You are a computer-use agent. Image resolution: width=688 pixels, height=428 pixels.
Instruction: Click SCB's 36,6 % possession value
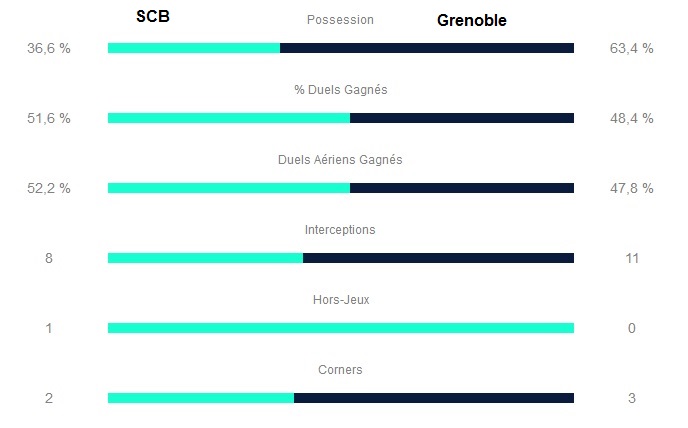[48, 48]
